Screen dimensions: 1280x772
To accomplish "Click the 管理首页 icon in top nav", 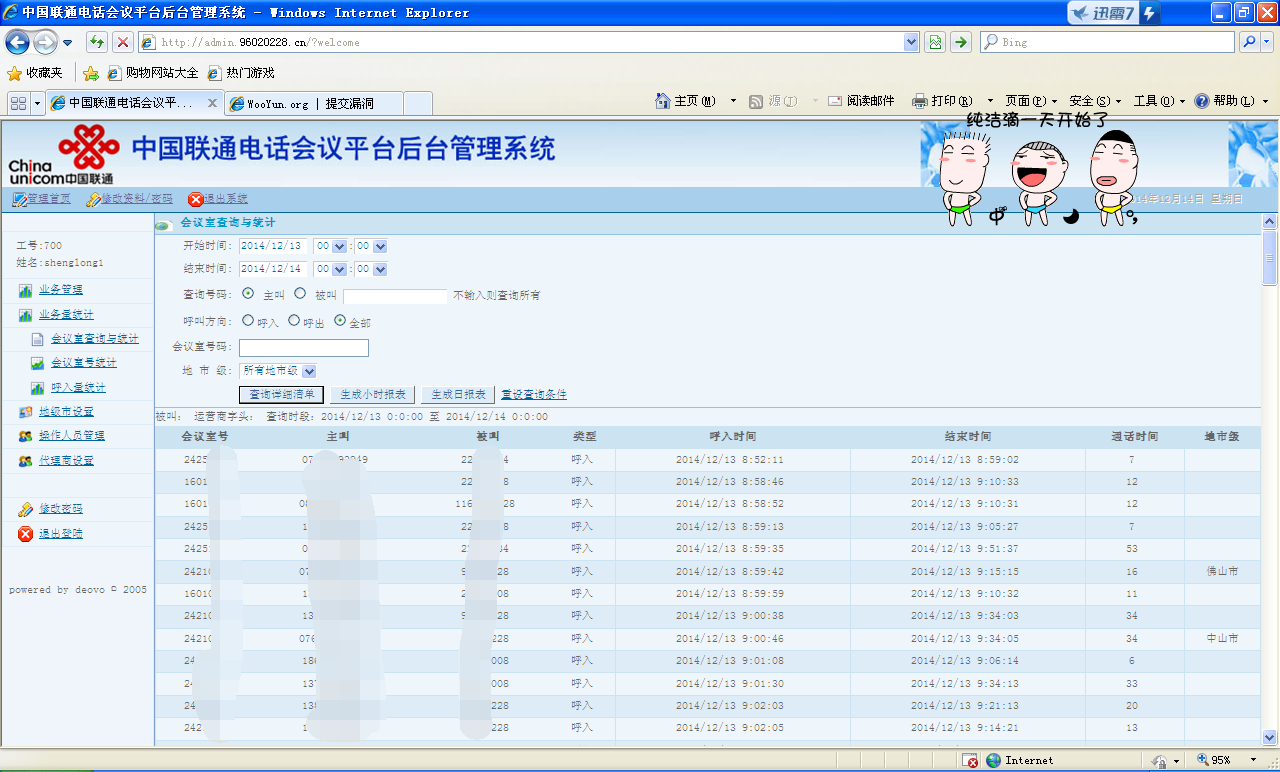I will point(19,199).
